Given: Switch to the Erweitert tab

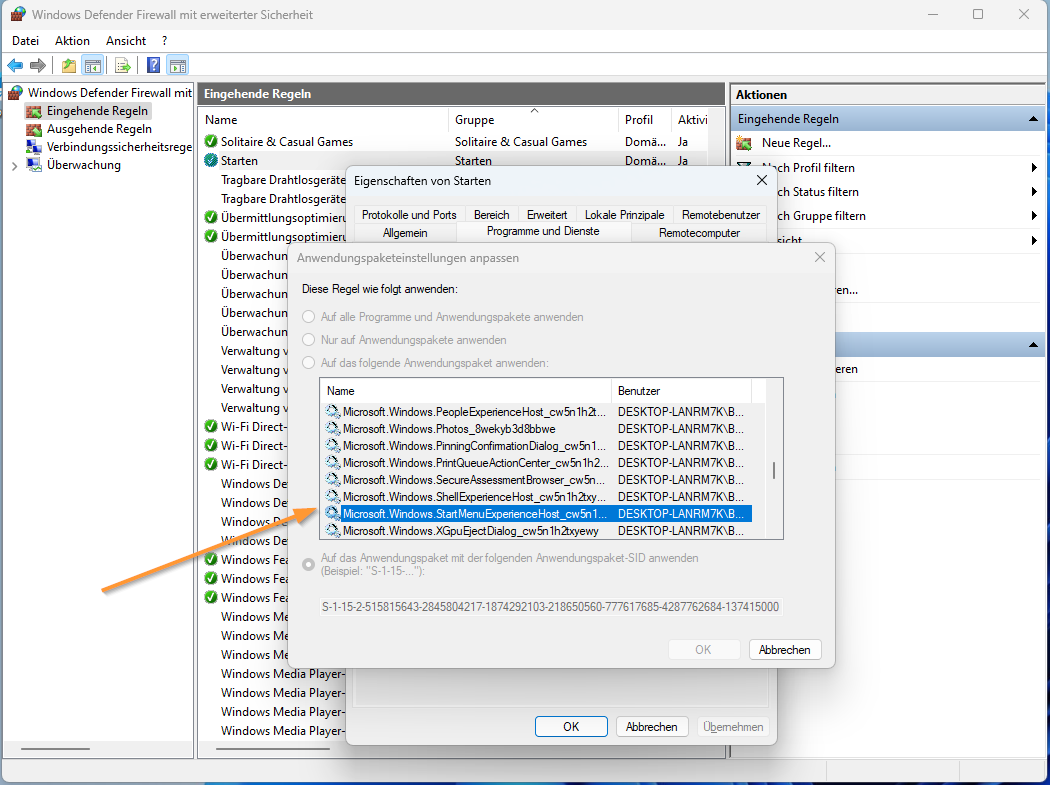Looking at the screenshot, I should coord(547,214).
